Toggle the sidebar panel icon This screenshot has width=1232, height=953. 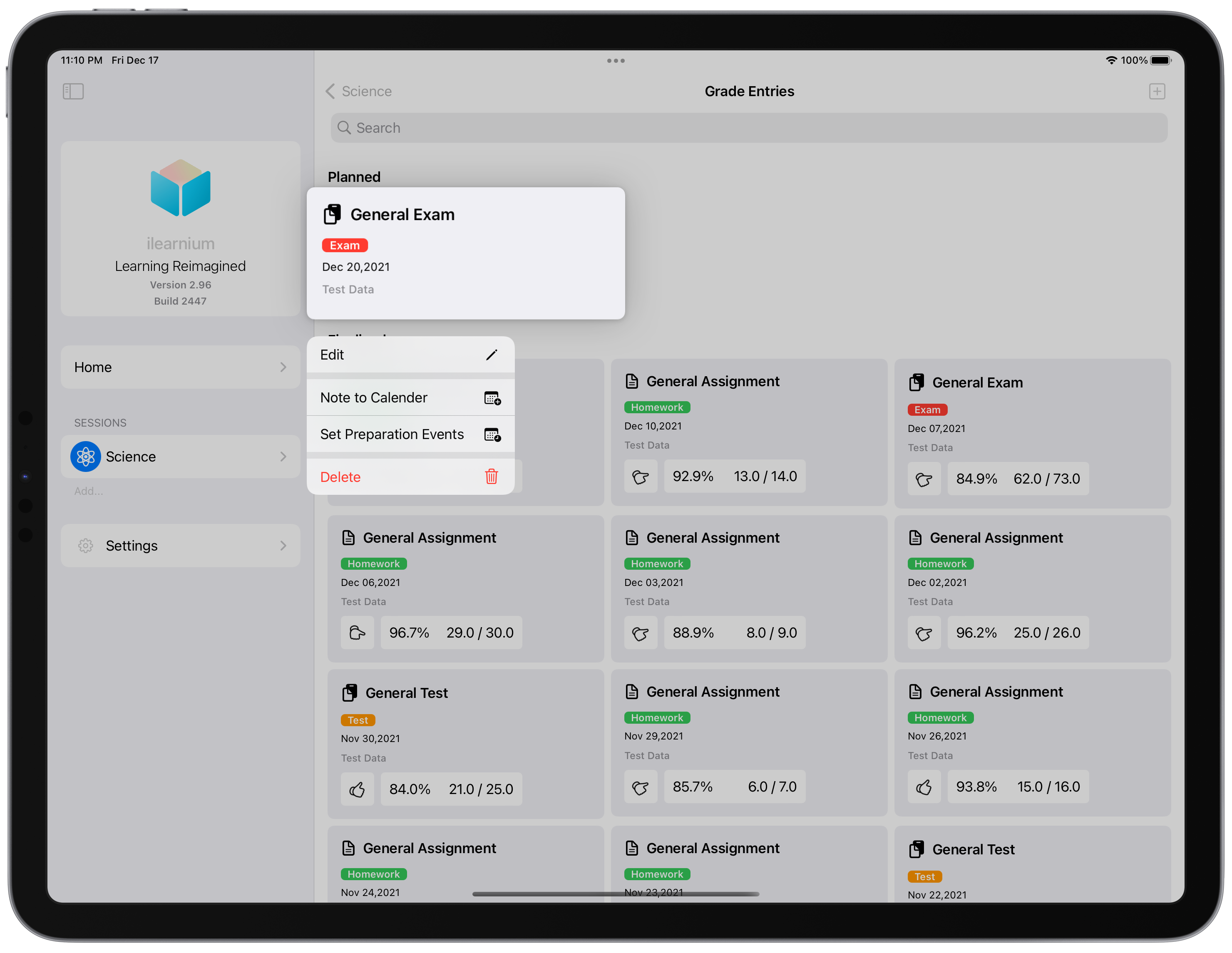(73, 92)
